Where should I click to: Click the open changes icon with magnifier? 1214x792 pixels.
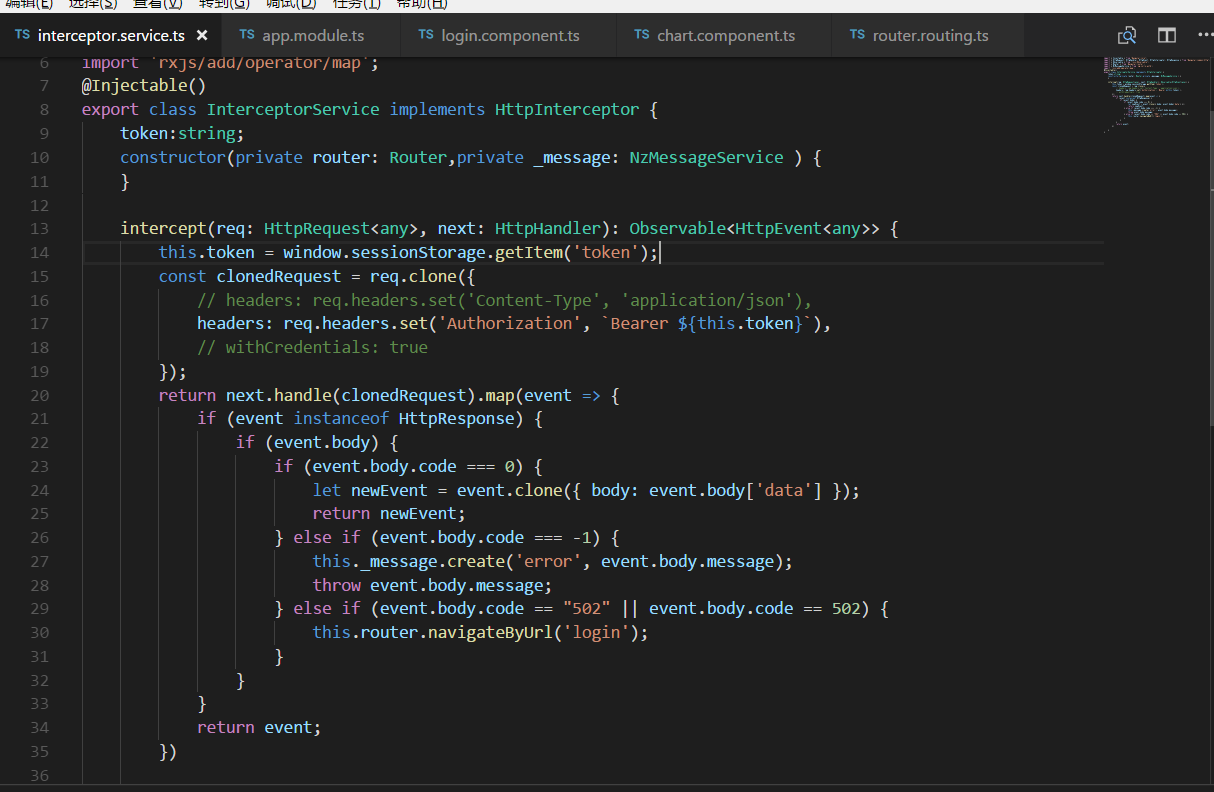pos(1127,36)
